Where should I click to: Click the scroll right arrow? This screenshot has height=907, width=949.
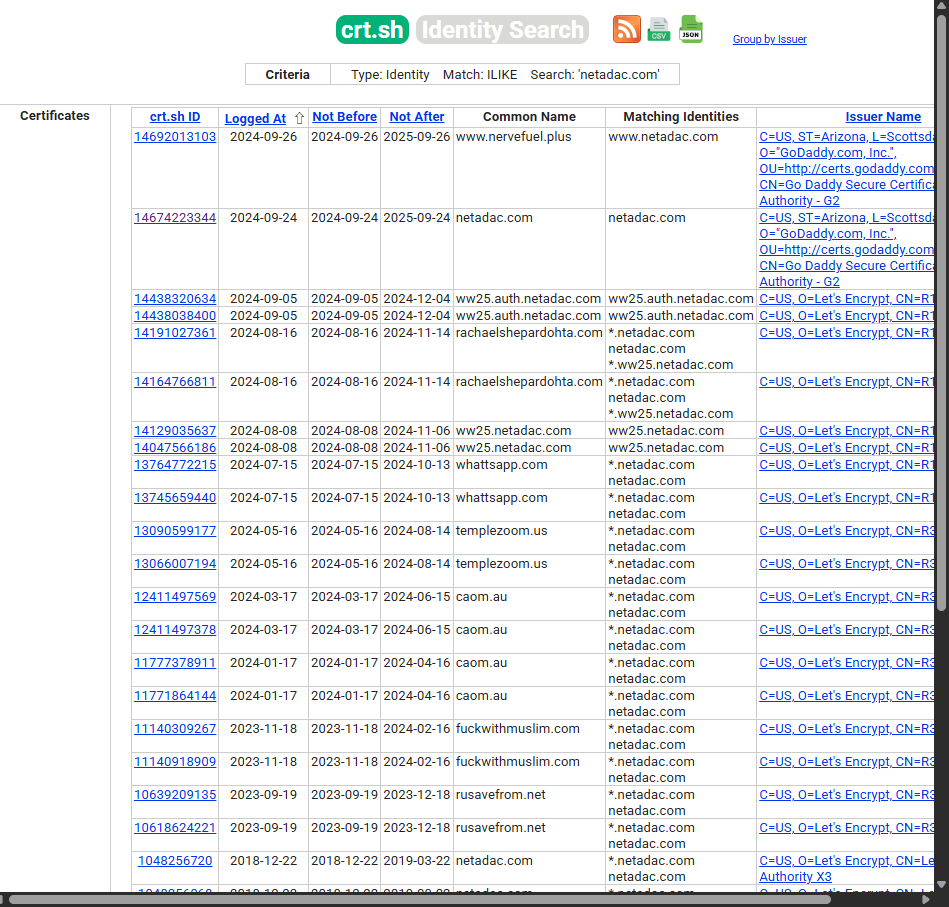927,900
